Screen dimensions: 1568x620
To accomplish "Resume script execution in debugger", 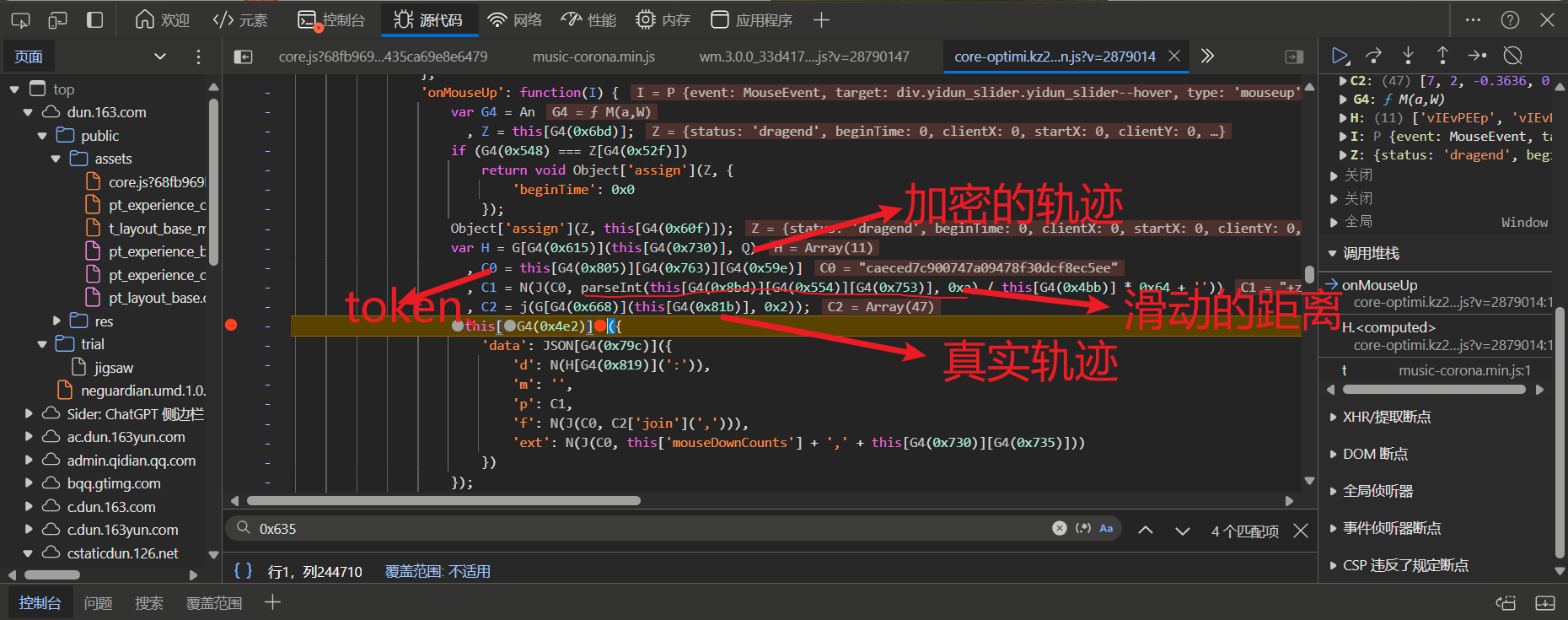I will (x=1340, y=56).
